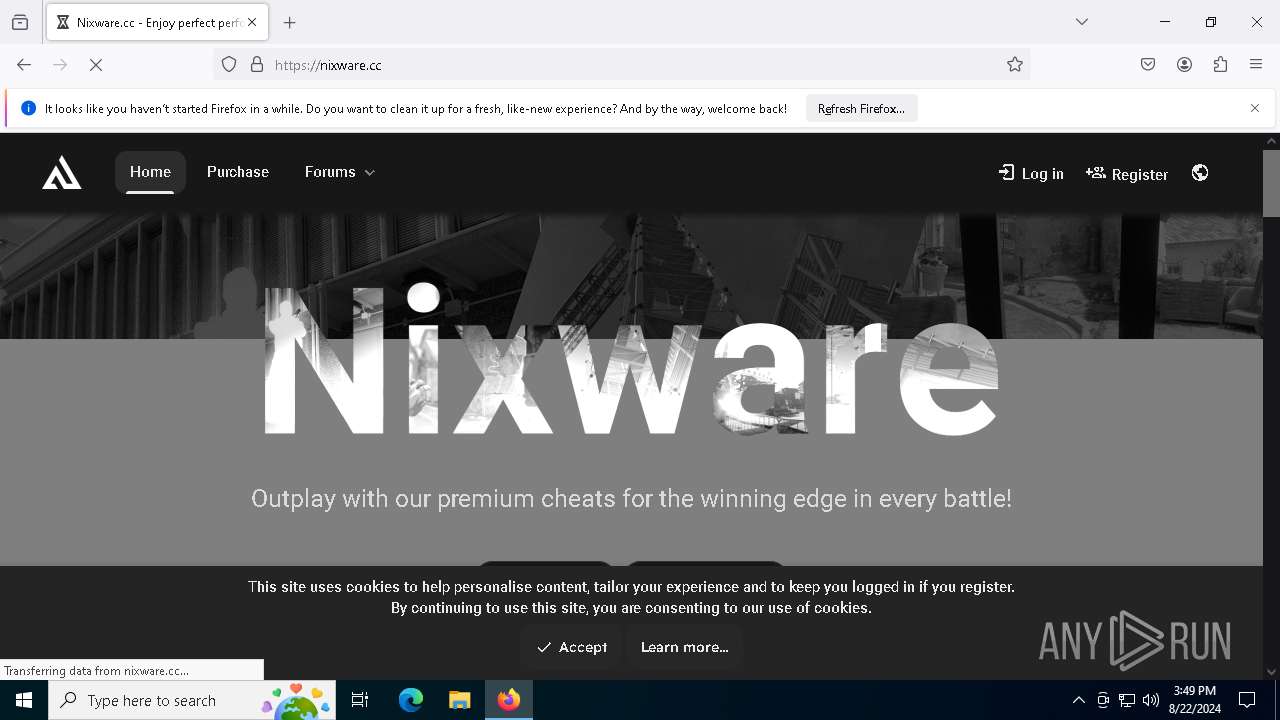Image resolution: width=1280 pixels, height=720 pixels.
Task: Open the Firefox application menu
Action: coord(1256,65)
